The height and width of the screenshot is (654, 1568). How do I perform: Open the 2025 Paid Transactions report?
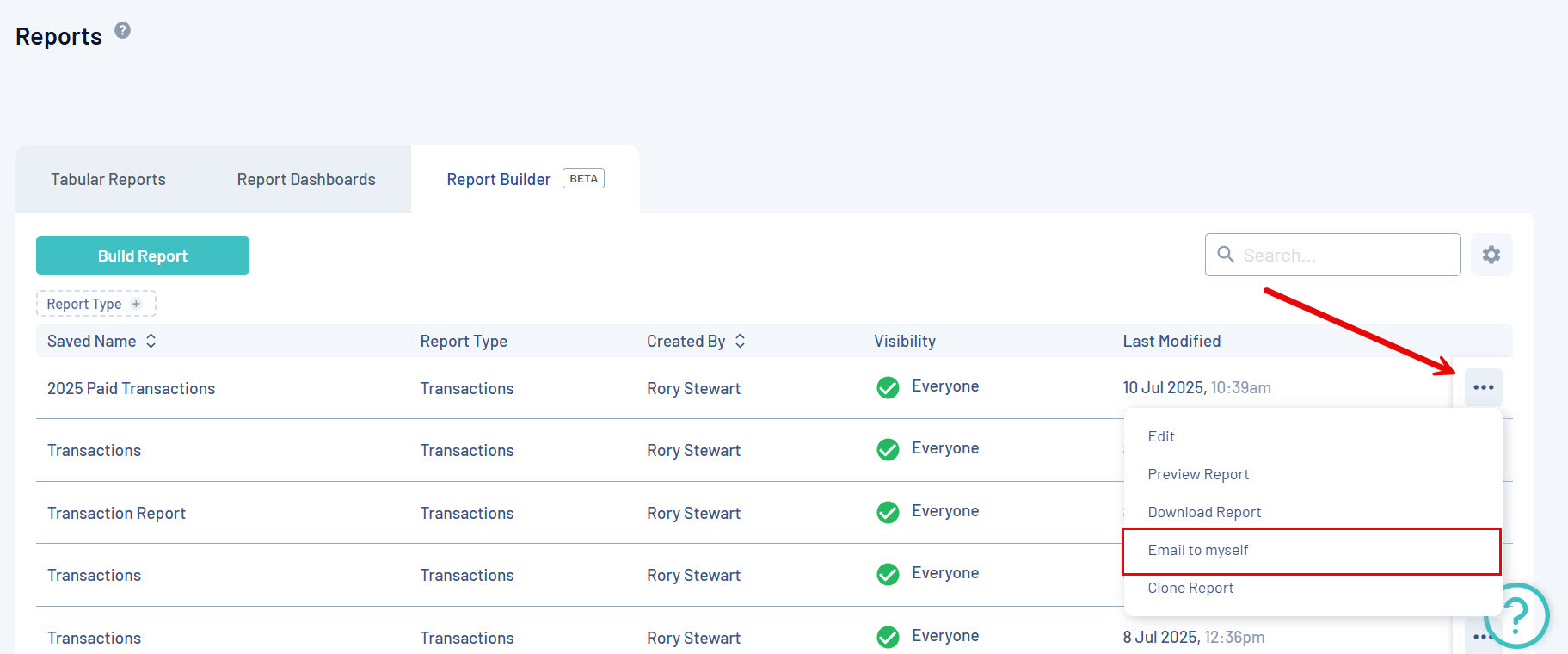pos(131,388)
